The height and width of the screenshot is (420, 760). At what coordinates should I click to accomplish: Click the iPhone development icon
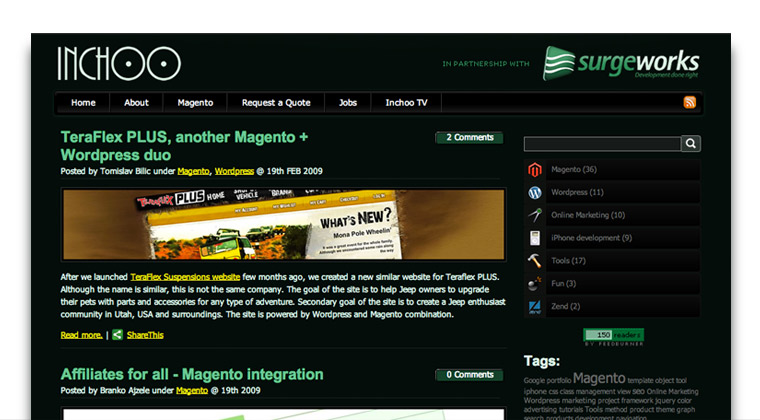pyautogui.click(x=535, y=238)
